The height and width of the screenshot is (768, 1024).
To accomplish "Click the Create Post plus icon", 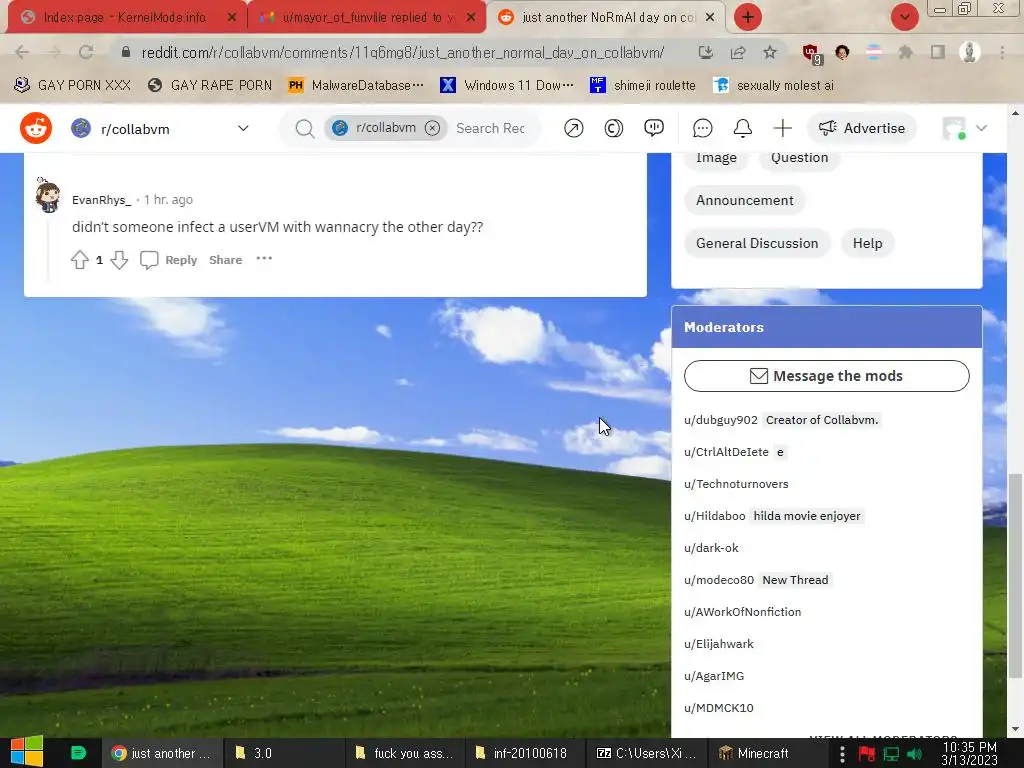I will [782, 128].
